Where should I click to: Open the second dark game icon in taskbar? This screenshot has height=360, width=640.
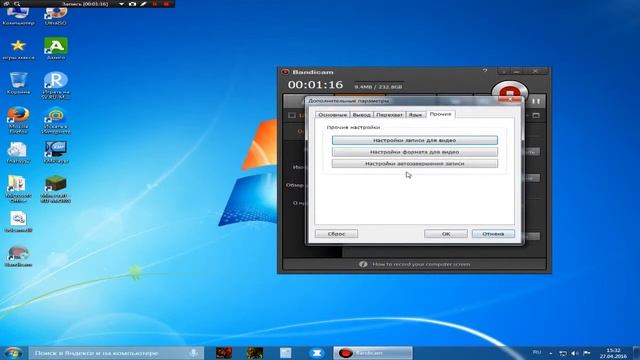(255, 353)
